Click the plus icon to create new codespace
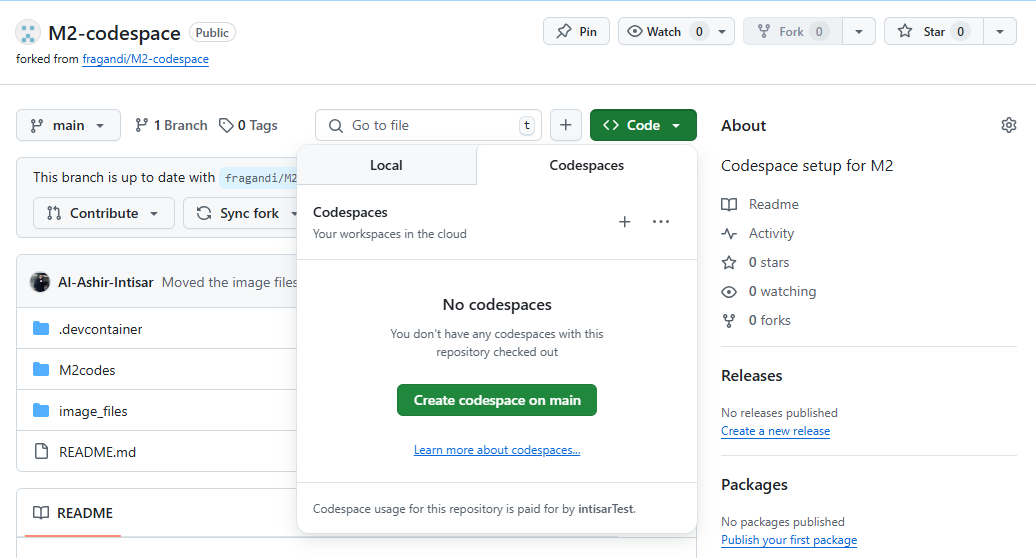This screenshot has height=558, width=1036. point(624,222)
